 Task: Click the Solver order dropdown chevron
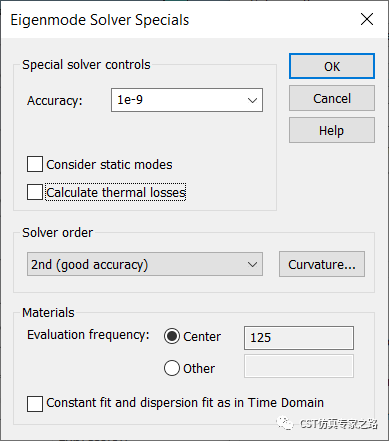click(x=252, y=264)
